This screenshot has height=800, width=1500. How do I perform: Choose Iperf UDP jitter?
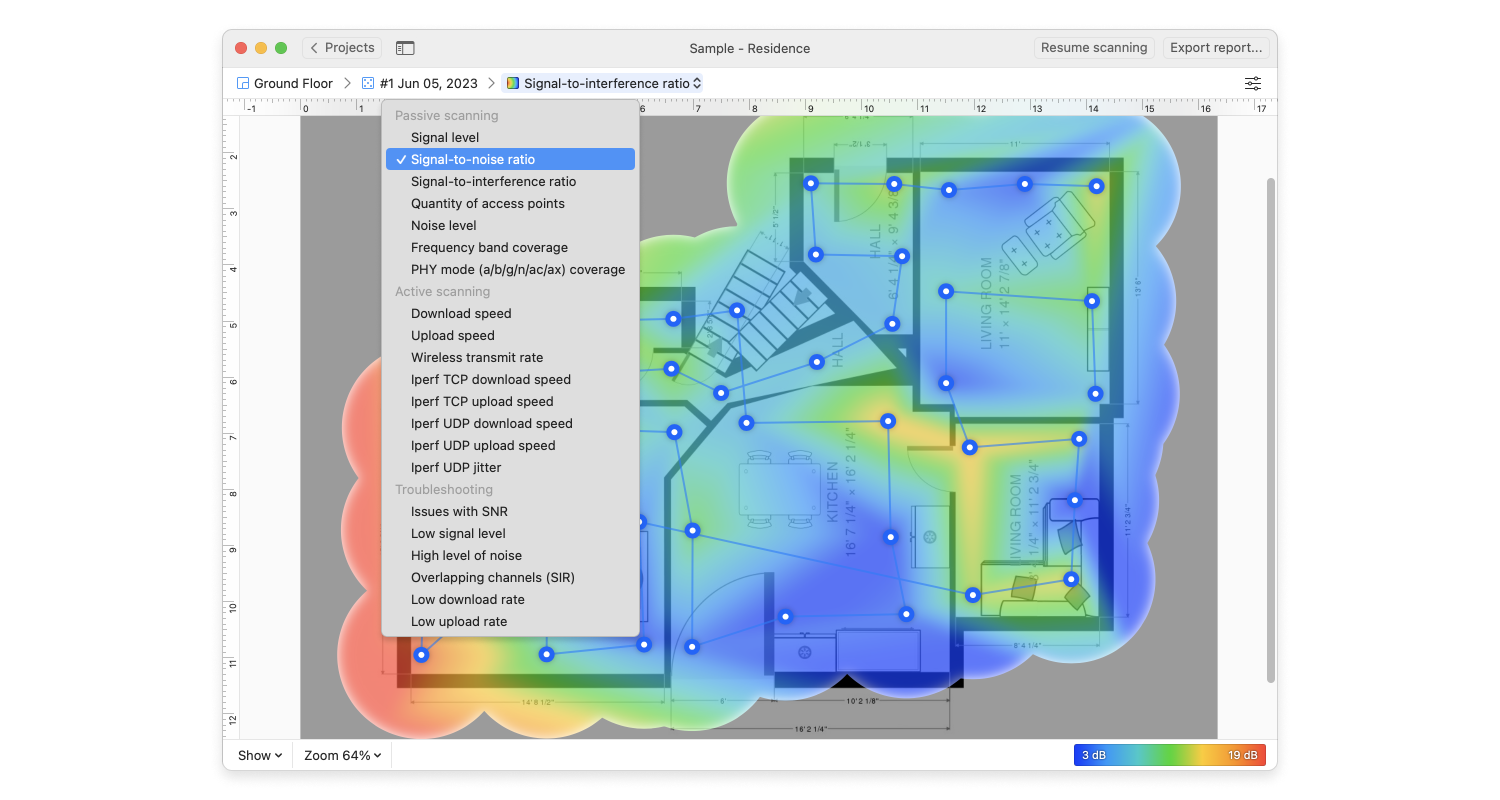[x=510, y=468]
